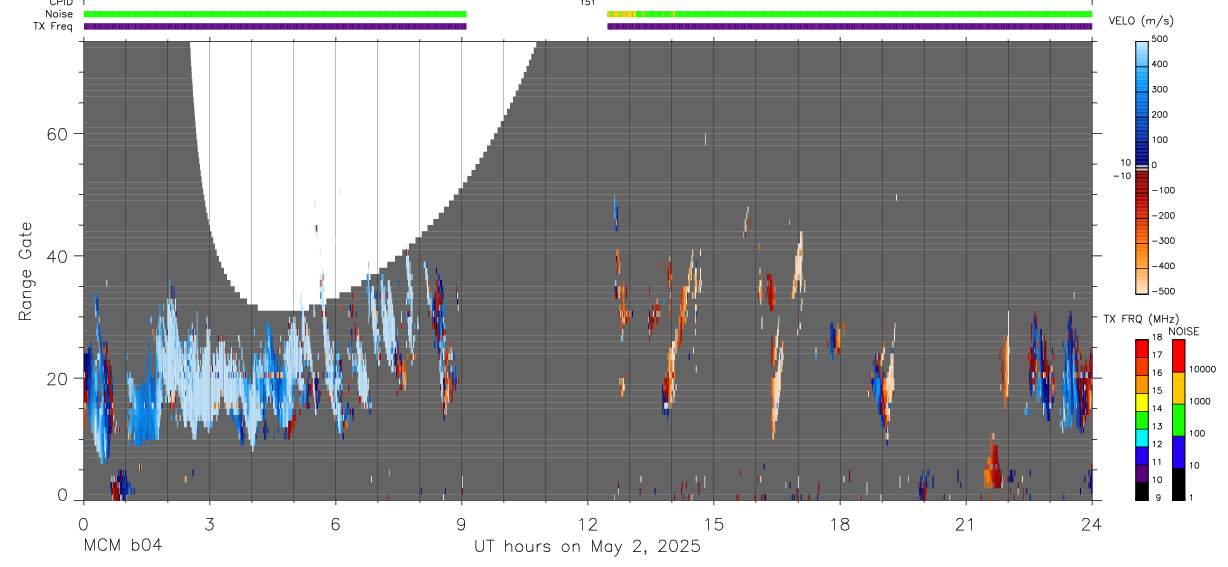Click the 'VELO (m/s)' colorbar title
The width and height of the screenshot is (1228, 567).
pos(1142,21)
